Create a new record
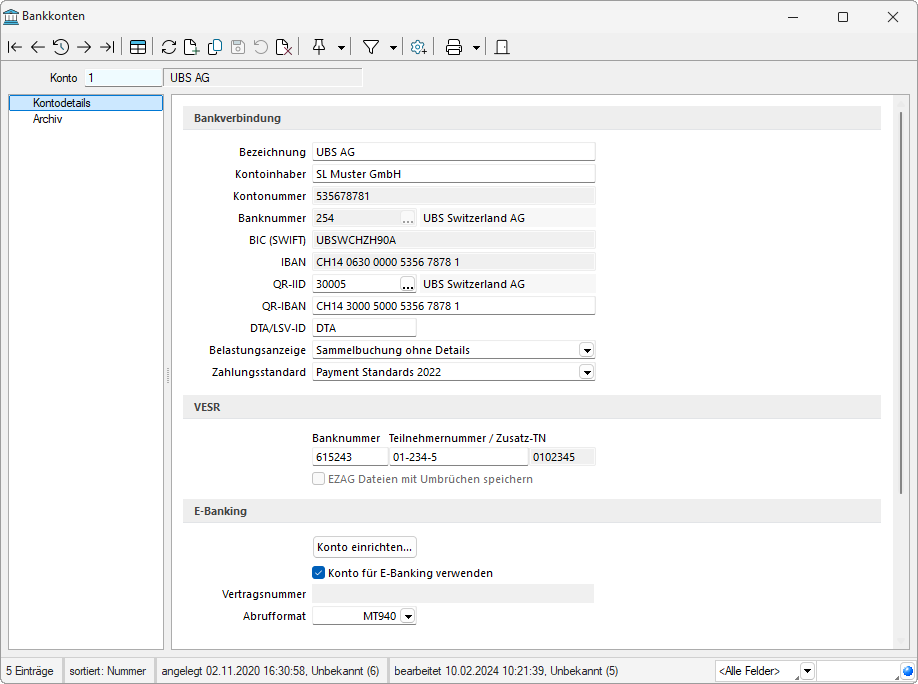The width and height of the screenshot is (918, 684). pyautogui.click(x=191, y=47)
